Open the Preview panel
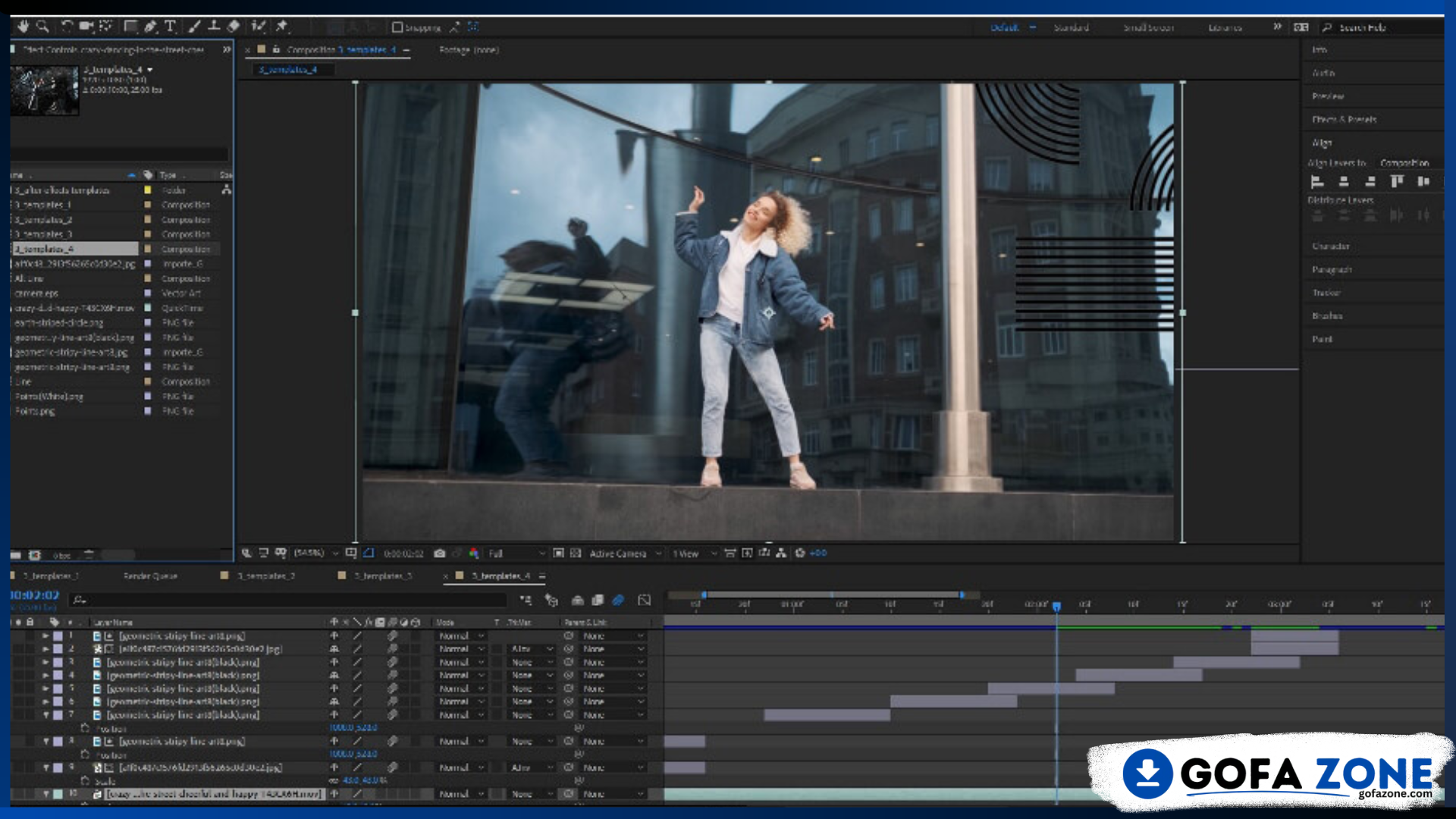 [x=1328, y=96]
